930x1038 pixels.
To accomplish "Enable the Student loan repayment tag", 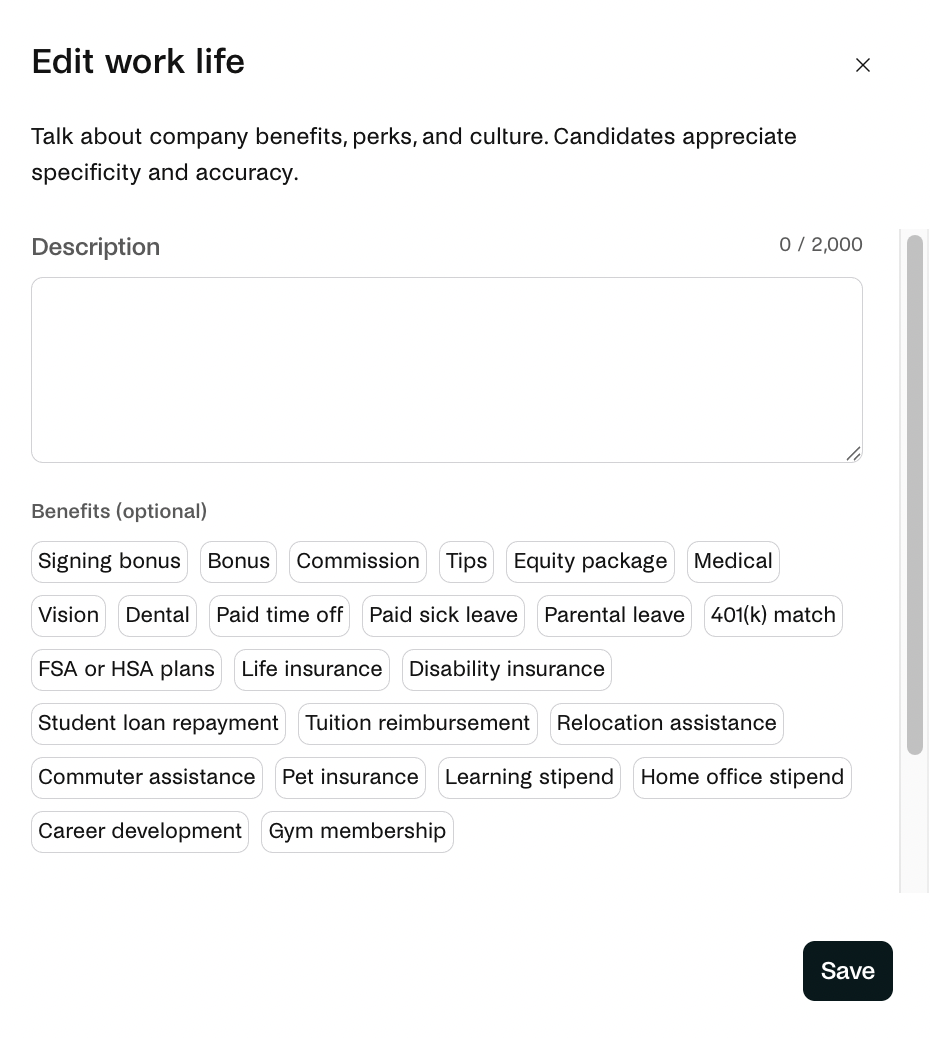I will point(158,724).
